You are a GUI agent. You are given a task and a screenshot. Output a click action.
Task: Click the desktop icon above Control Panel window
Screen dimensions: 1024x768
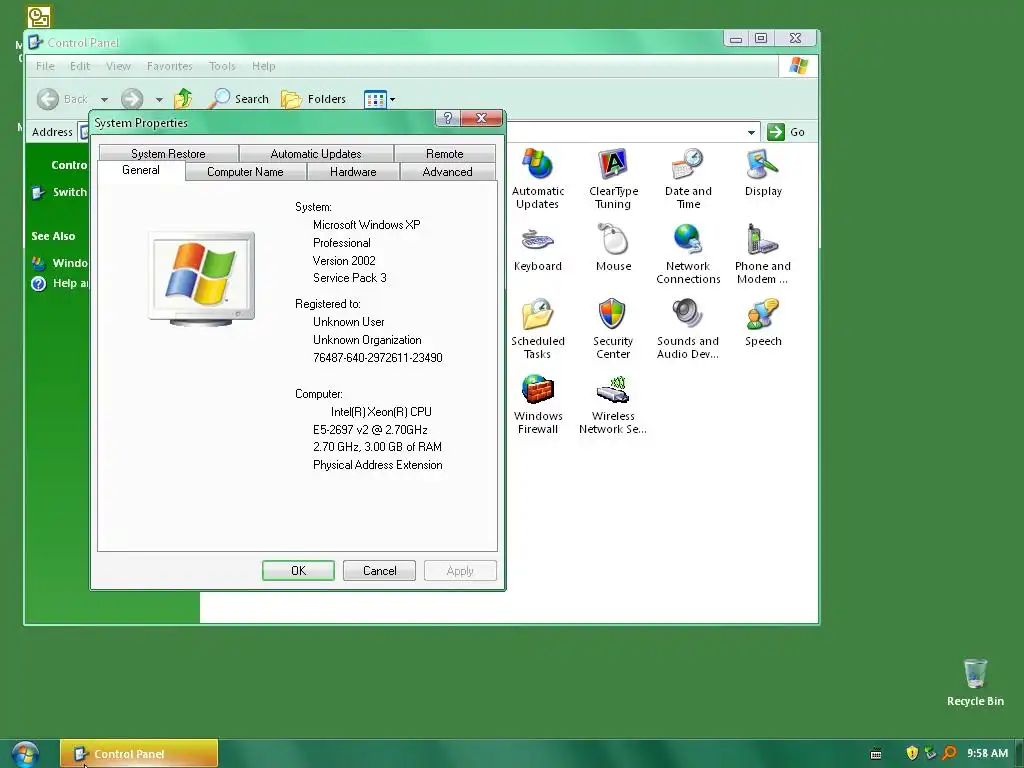[x=39, y=17]
